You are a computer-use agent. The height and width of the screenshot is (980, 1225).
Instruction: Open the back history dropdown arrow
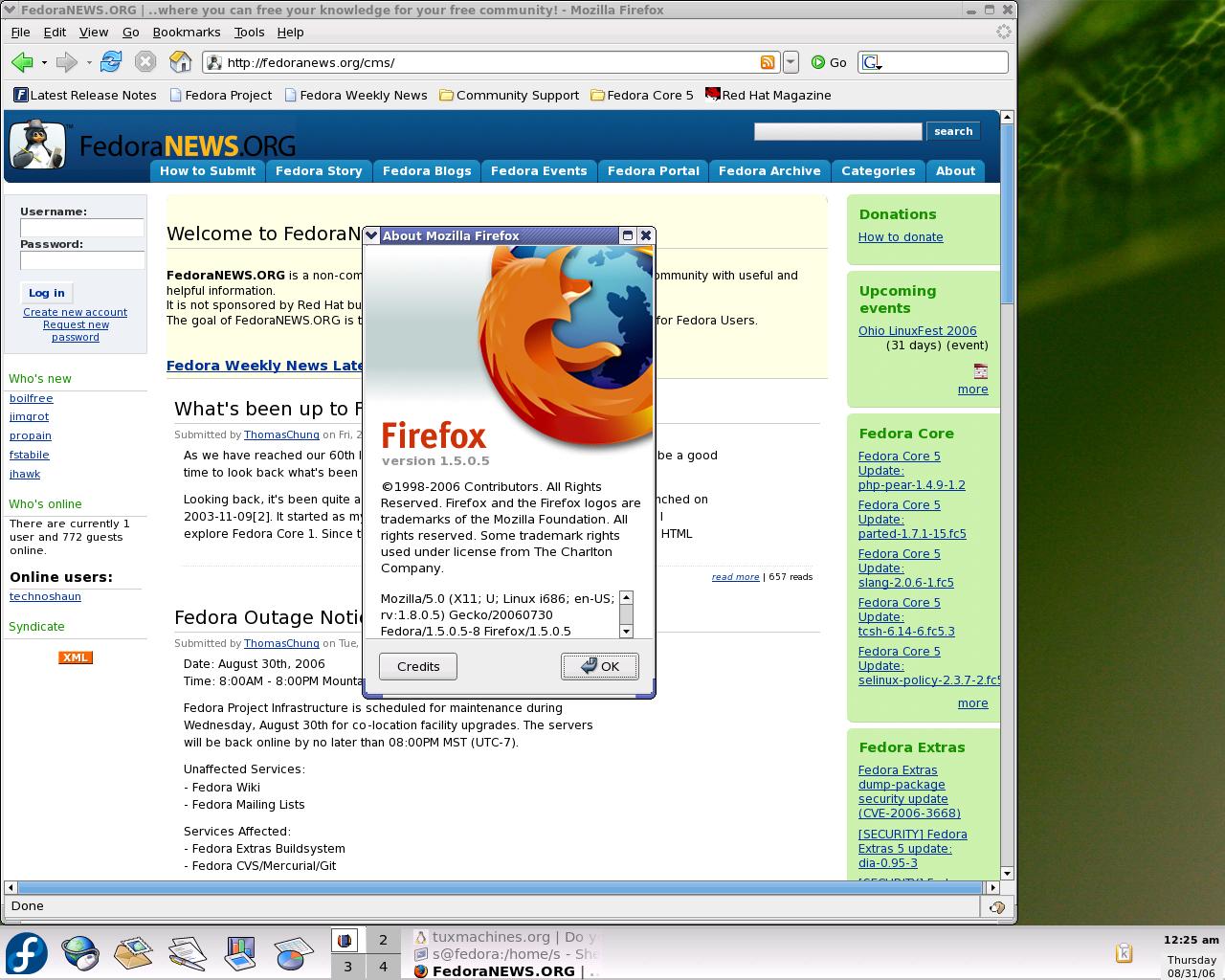coord(44,63)
